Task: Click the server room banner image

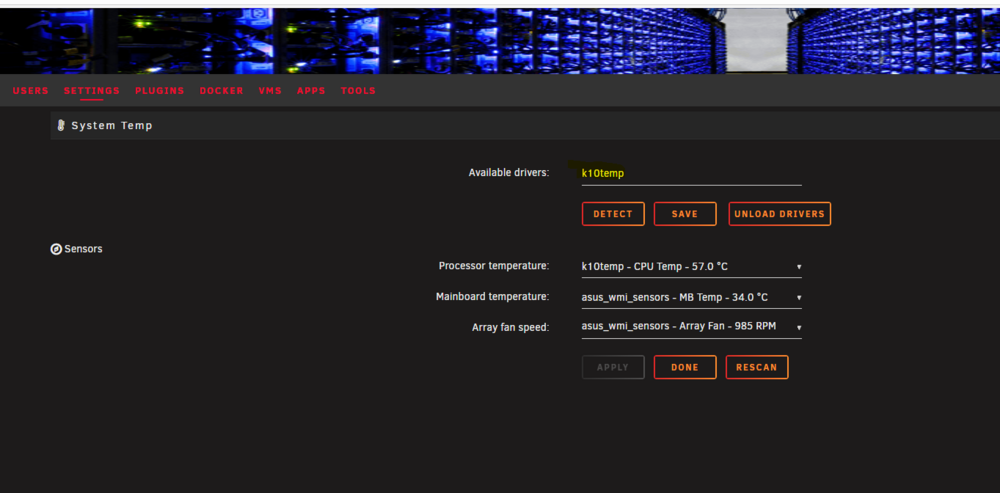Action: click(x=500, y=41)
